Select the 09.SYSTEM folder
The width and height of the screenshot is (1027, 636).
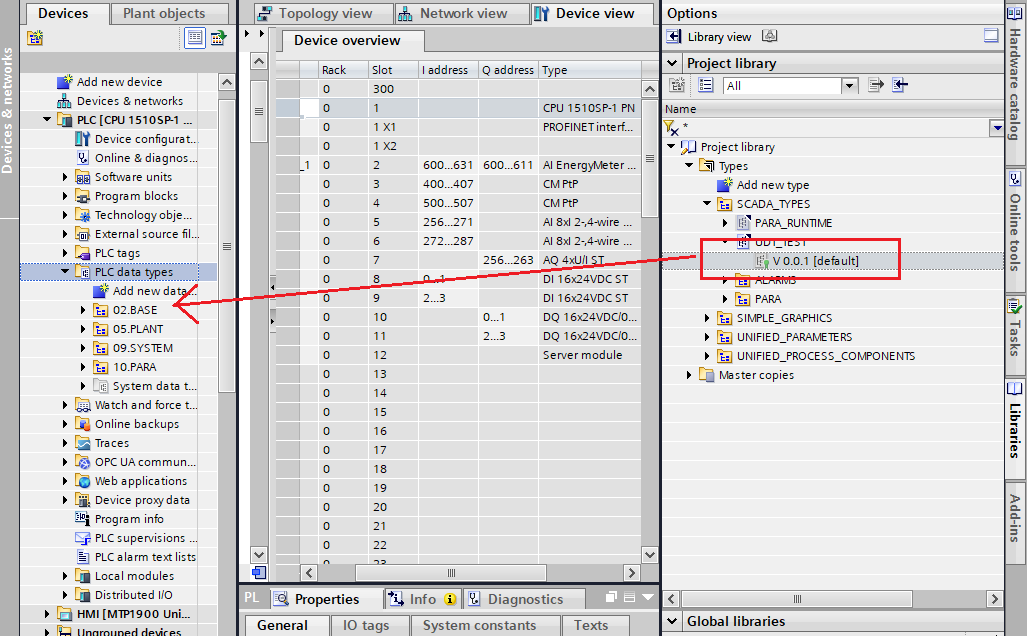[143, 348]
